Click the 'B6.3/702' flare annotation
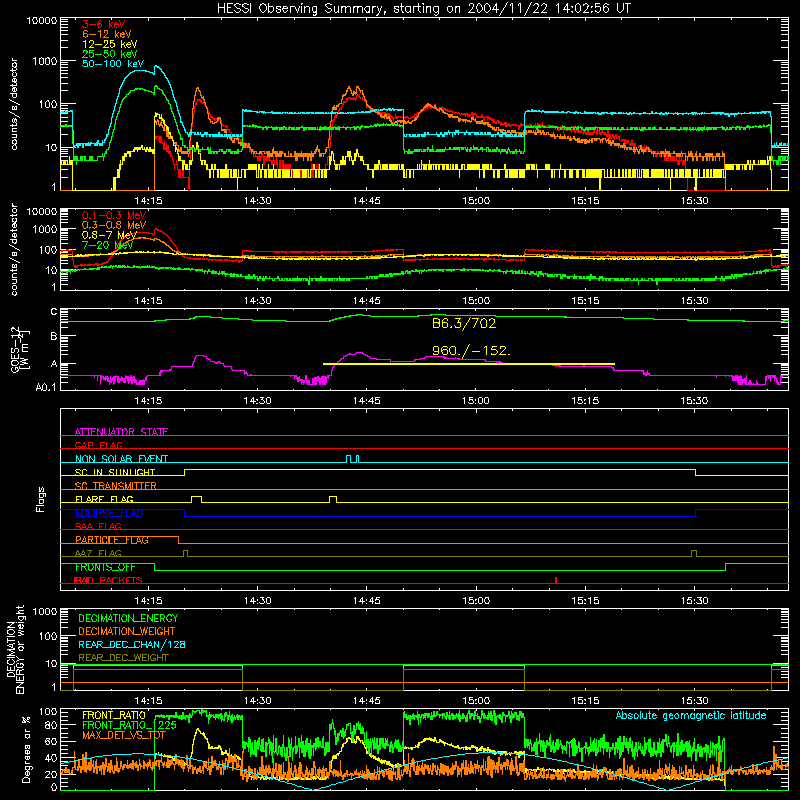The width and height of the screenshot is (800, 800). tap(464, 323)
